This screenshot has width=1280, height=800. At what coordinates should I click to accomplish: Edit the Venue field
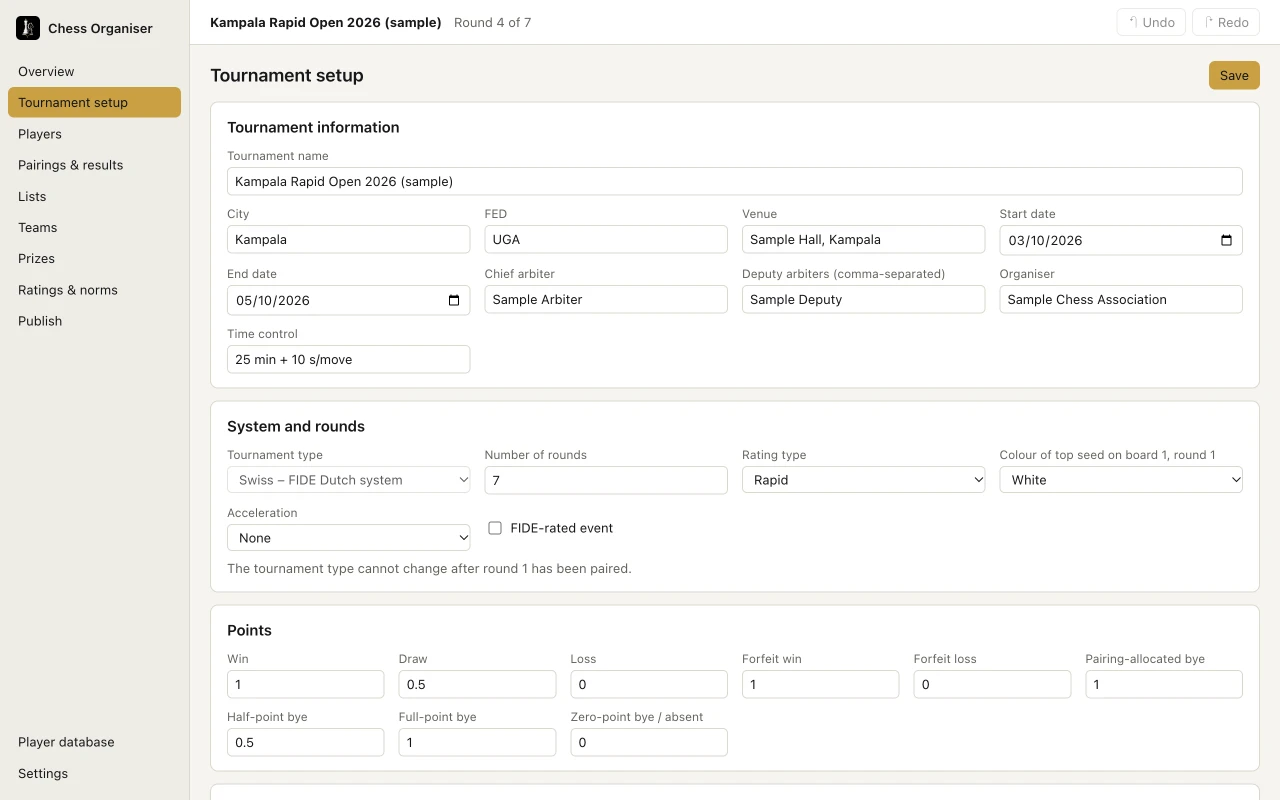point(864,239)
